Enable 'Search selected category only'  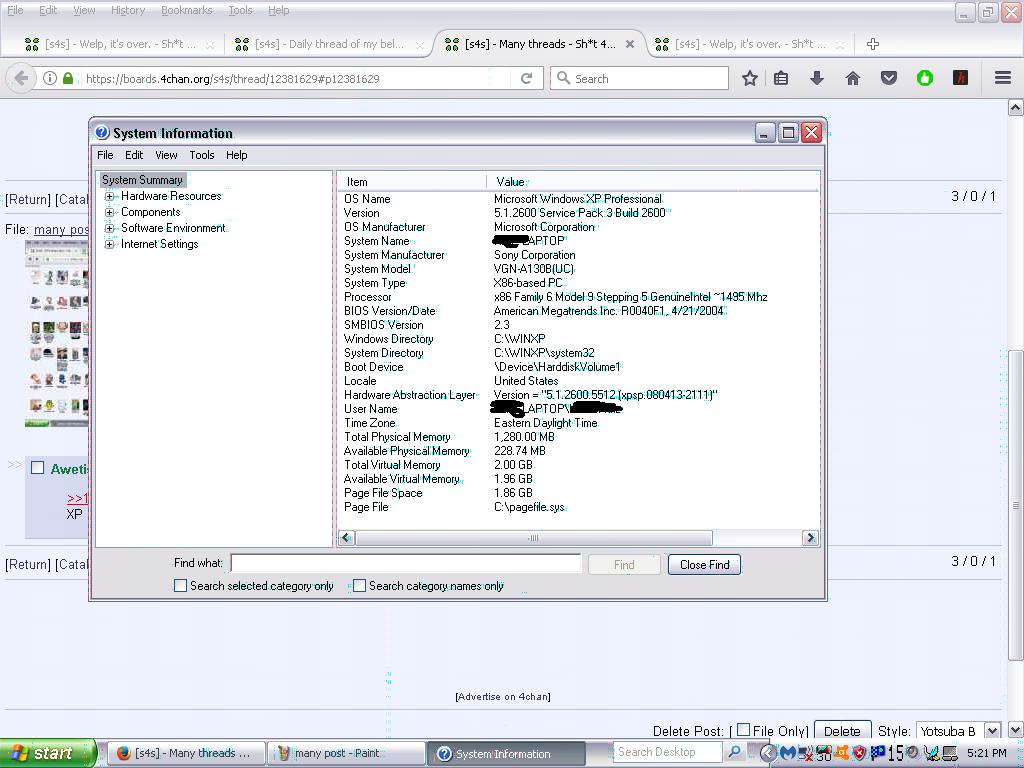coord(180,586)
